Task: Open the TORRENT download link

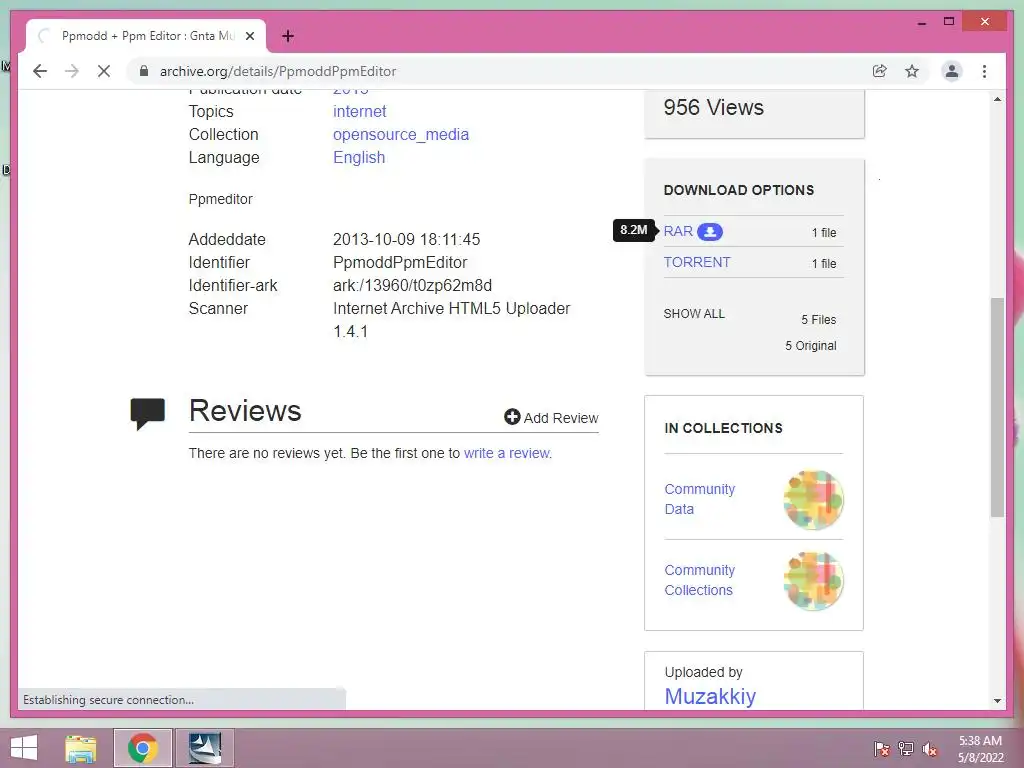Action: click(697, 262)
